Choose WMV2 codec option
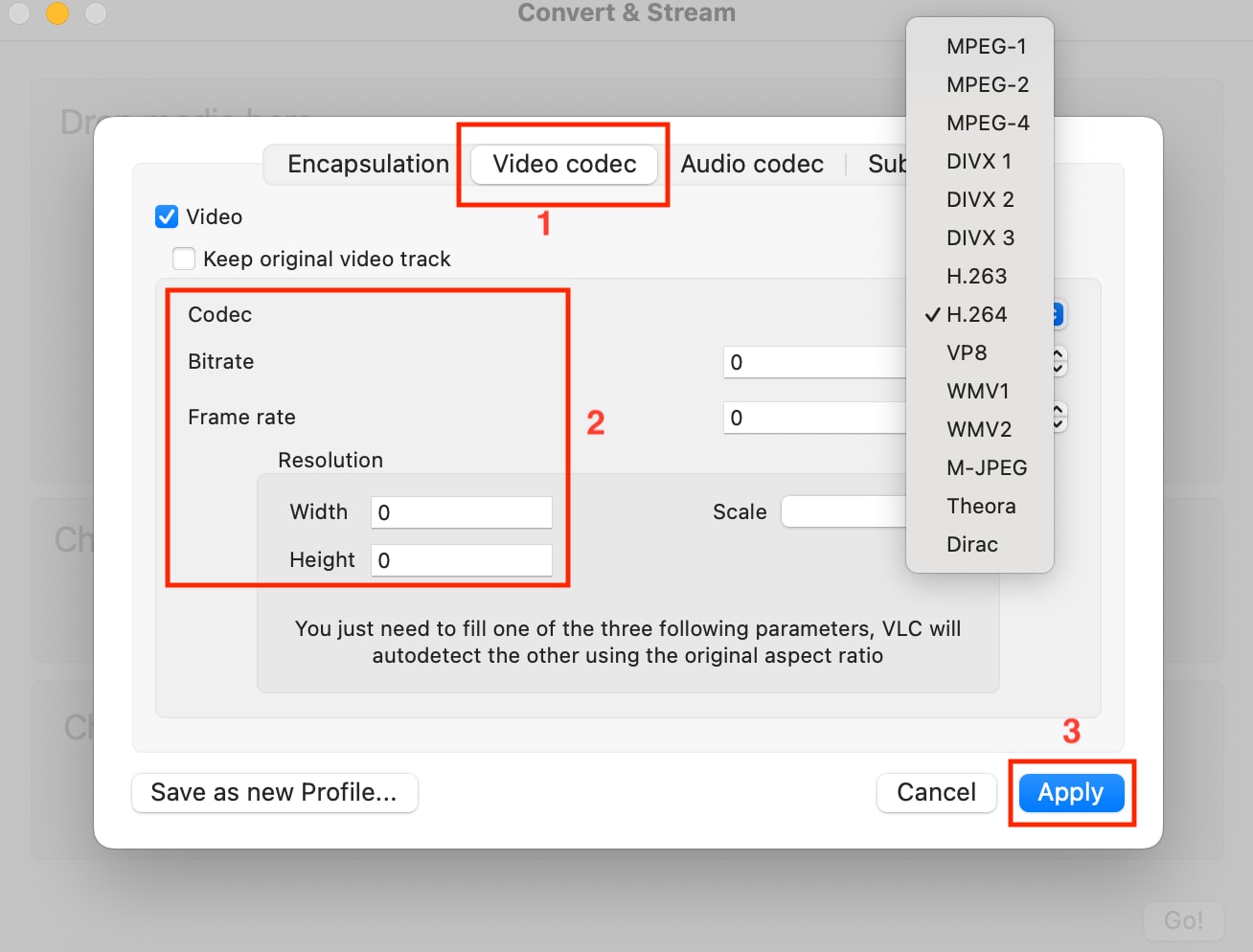Screen dimensions: 1253x952 click(979, 429)
